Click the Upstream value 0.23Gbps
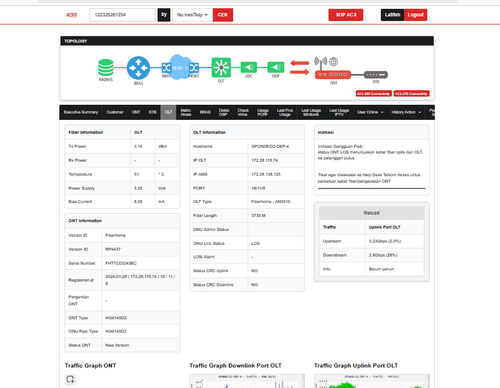This screenshot has width=500, height=388. [x=385, y=241]
